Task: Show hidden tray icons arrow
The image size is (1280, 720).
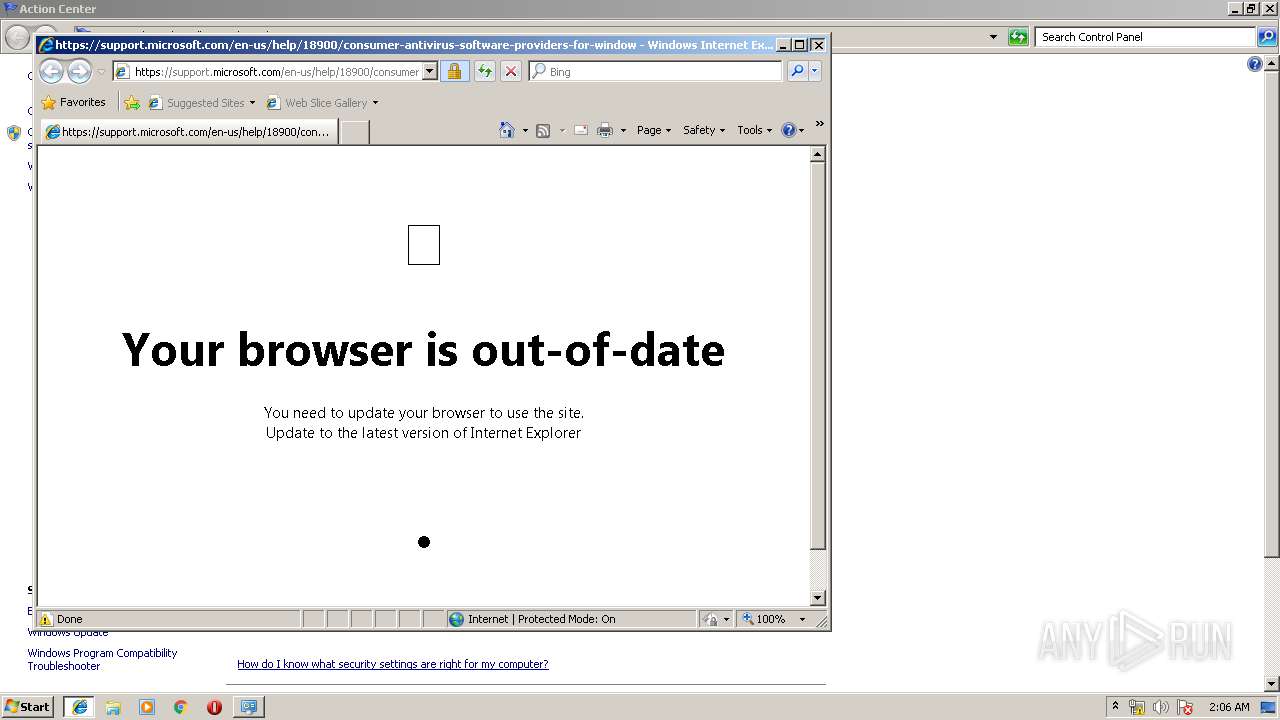Action: click(1115, 706)
